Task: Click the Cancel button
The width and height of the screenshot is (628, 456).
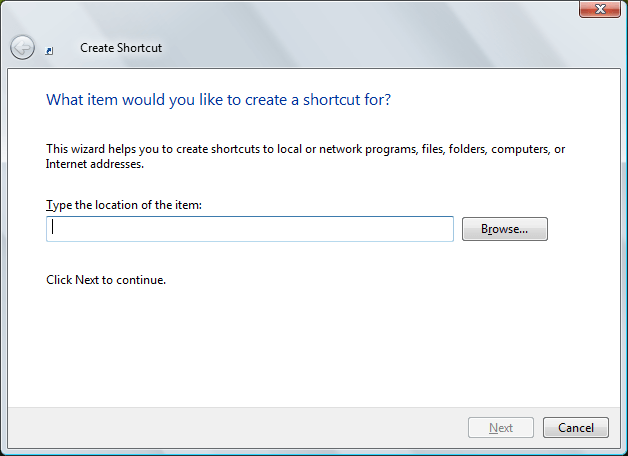Action: [576, 428]
